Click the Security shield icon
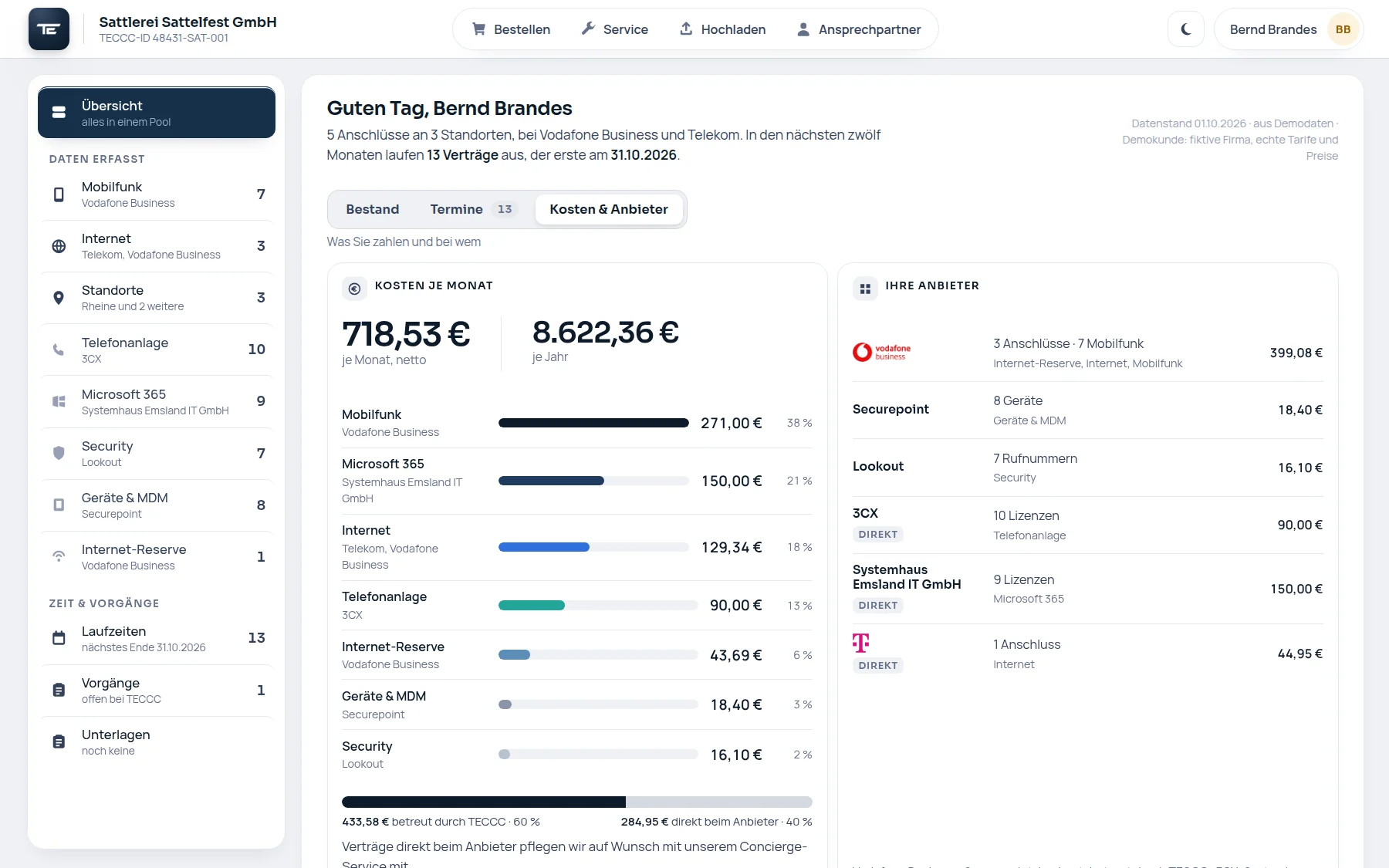Image resolution: width=1389 pixels, height=868 pixels. (59, 453)
